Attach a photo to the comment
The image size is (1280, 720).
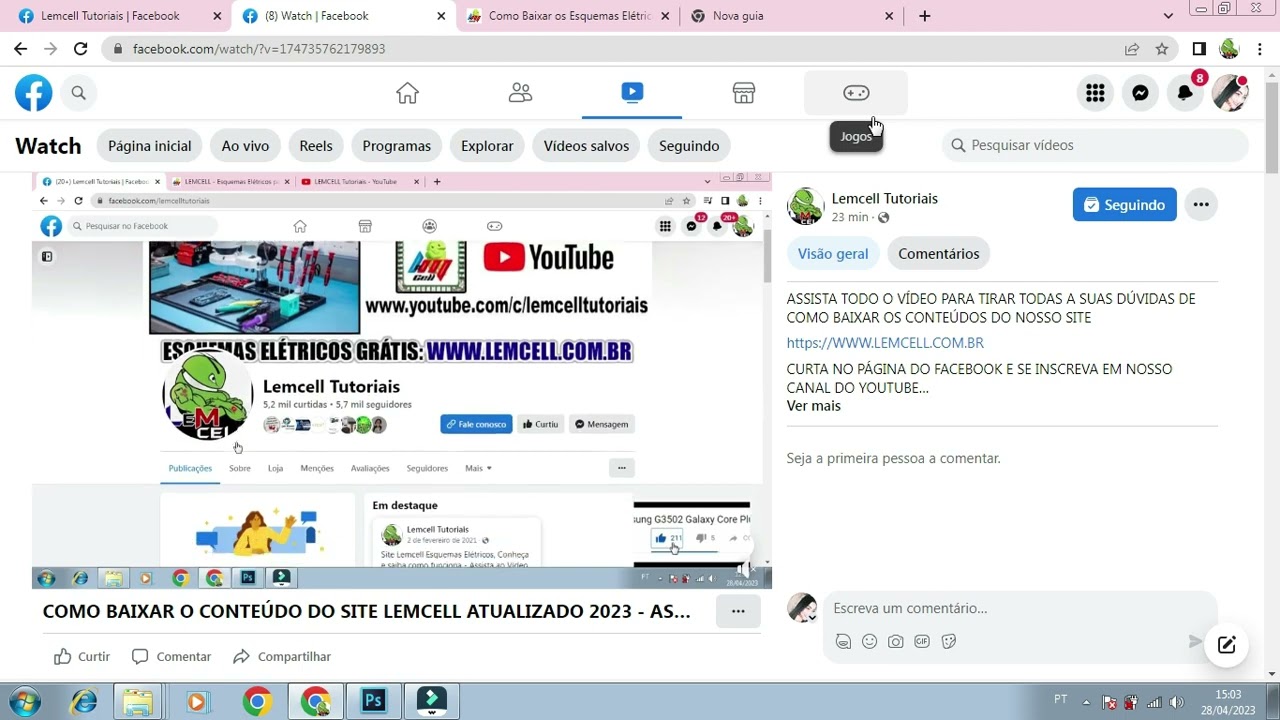point(896,641)
